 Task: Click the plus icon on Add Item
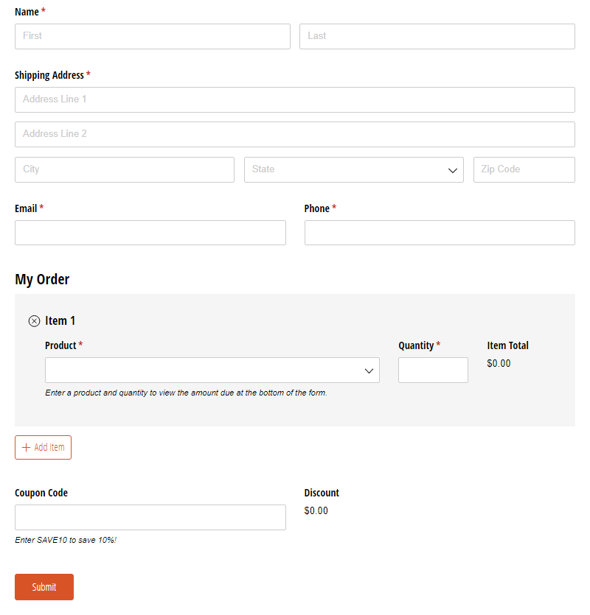tap(26, 447)
